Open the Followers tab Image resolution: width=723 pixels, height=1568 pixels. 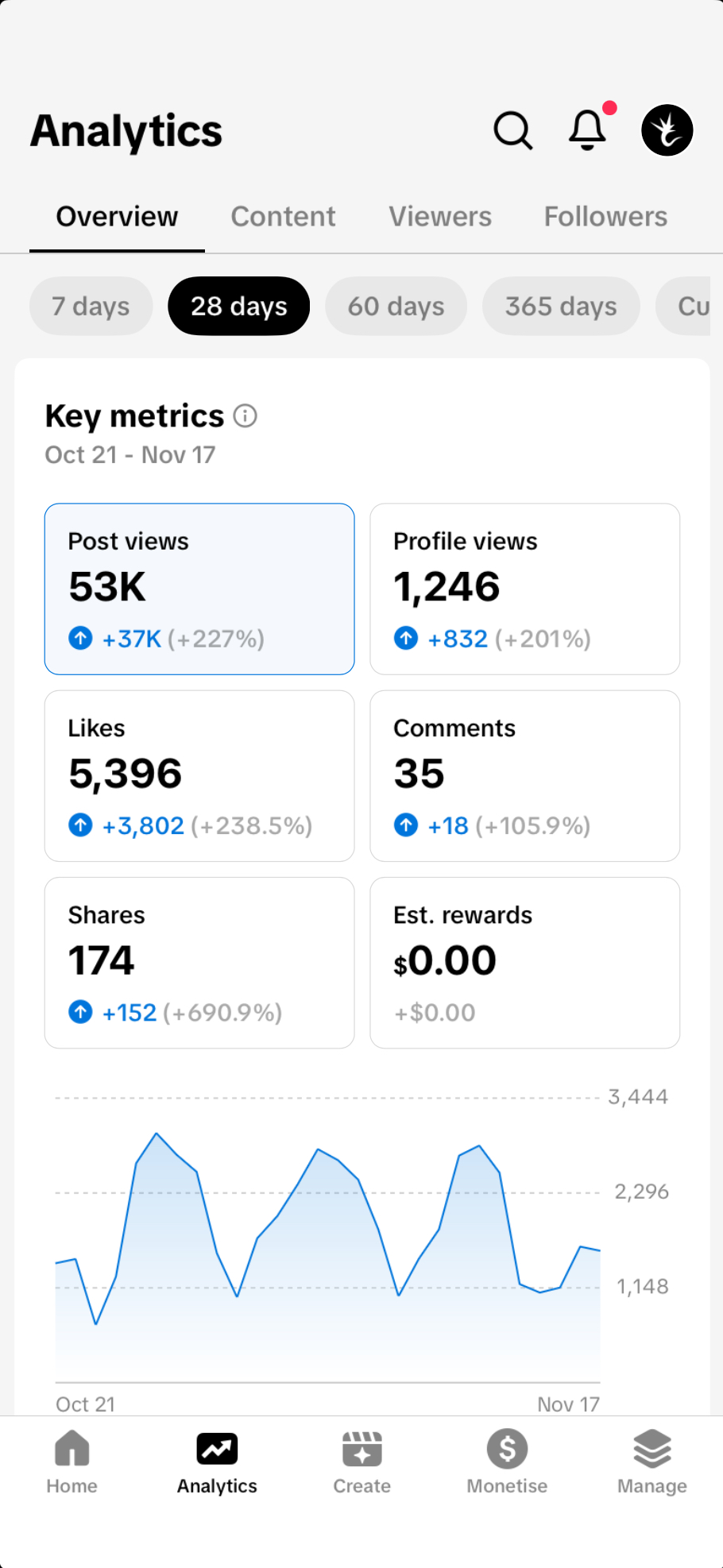[x=605, y=217]
